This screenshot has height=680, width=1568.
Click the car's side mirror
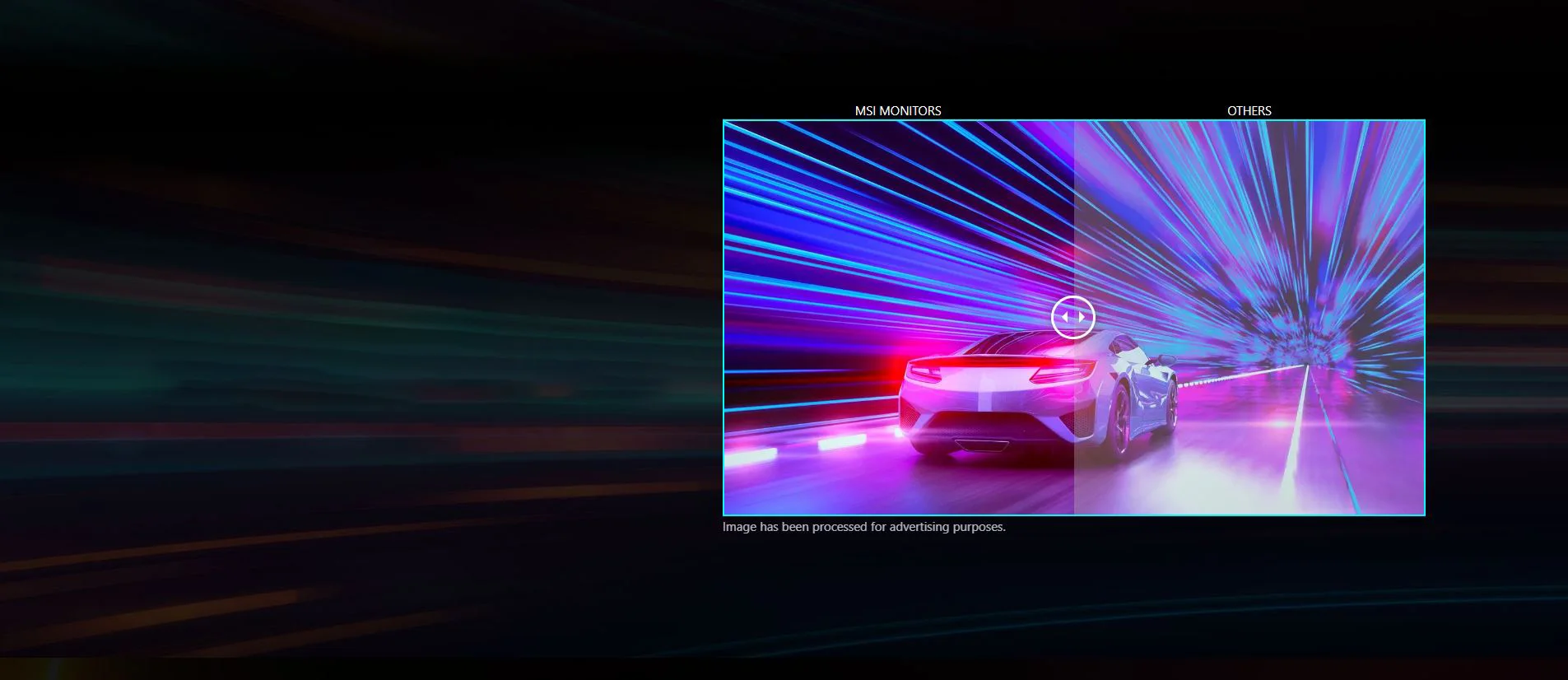coord(1166,361)
